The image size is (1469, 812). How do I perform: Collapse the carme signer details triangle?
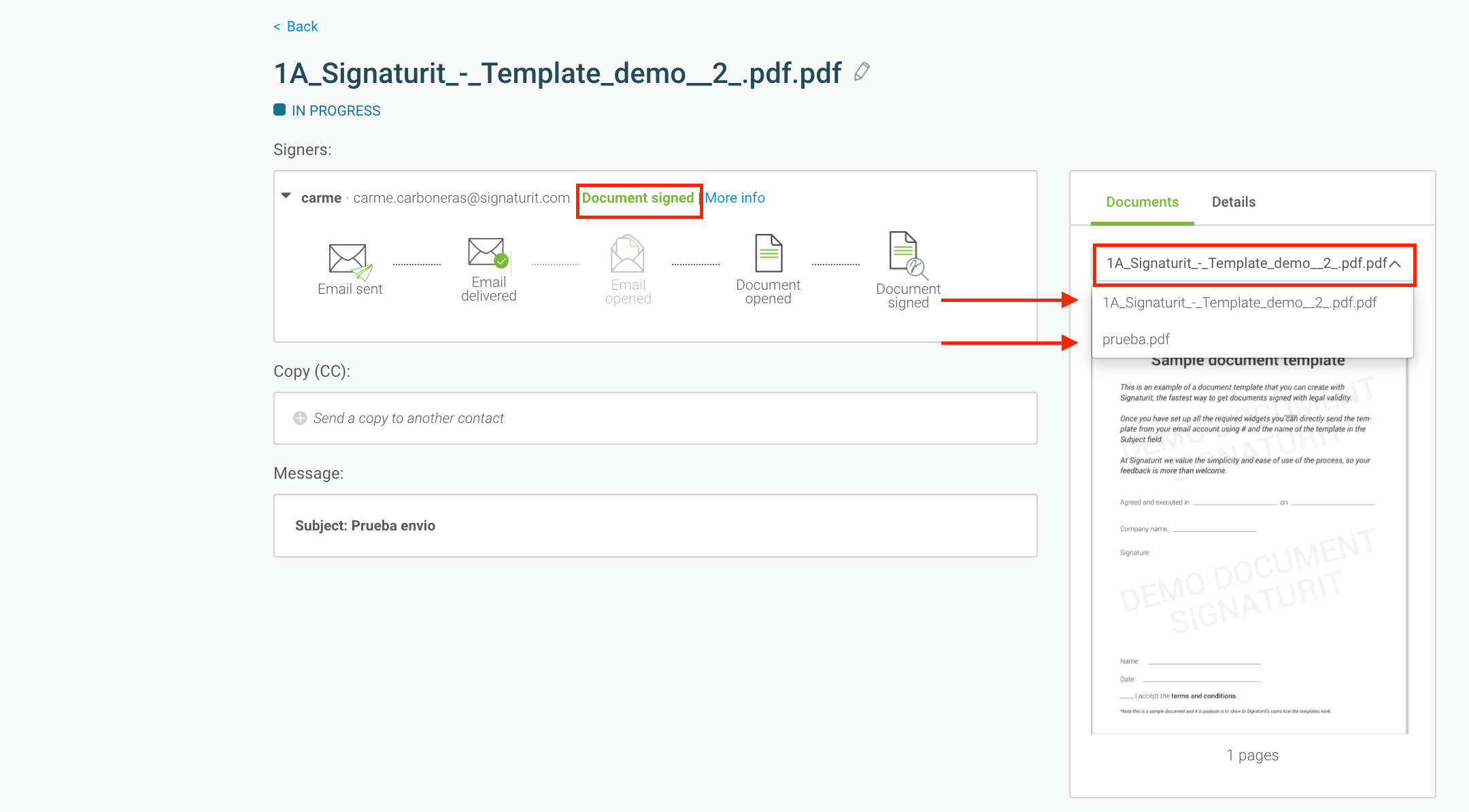pyautogui.click(x=286, y=196)
